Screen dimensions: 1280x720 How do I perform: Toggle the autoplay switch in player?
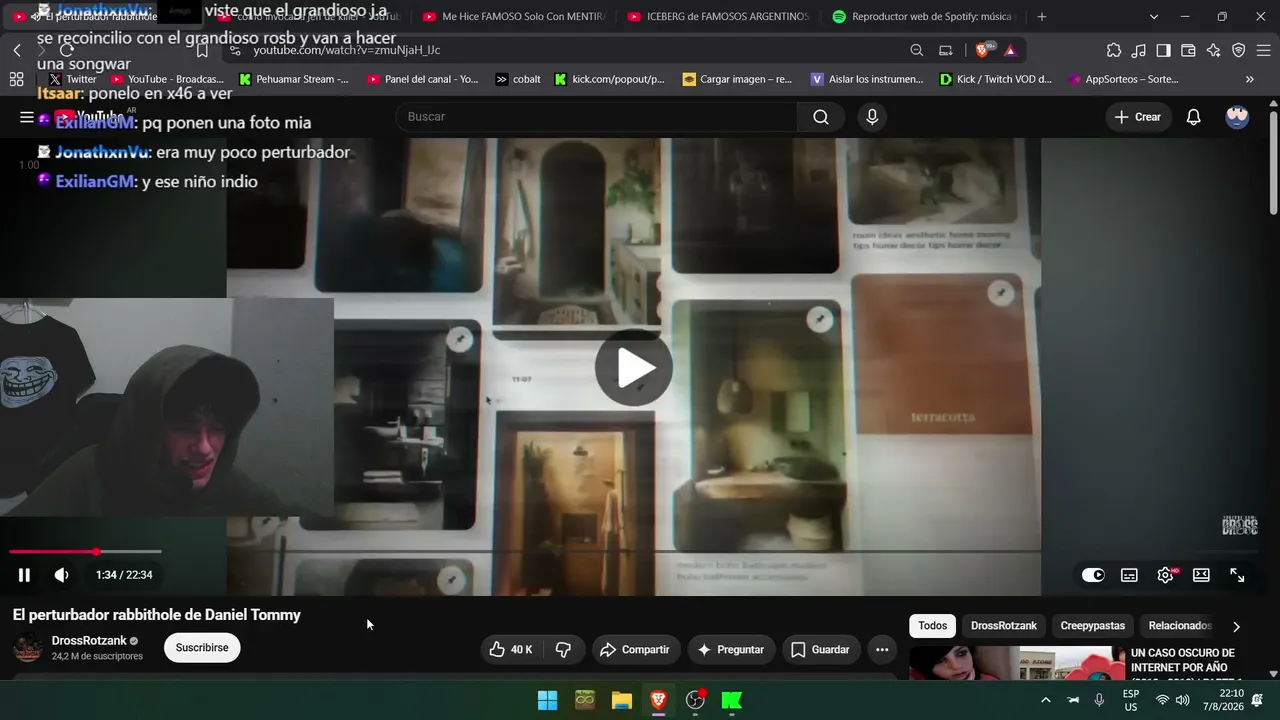1093,575
